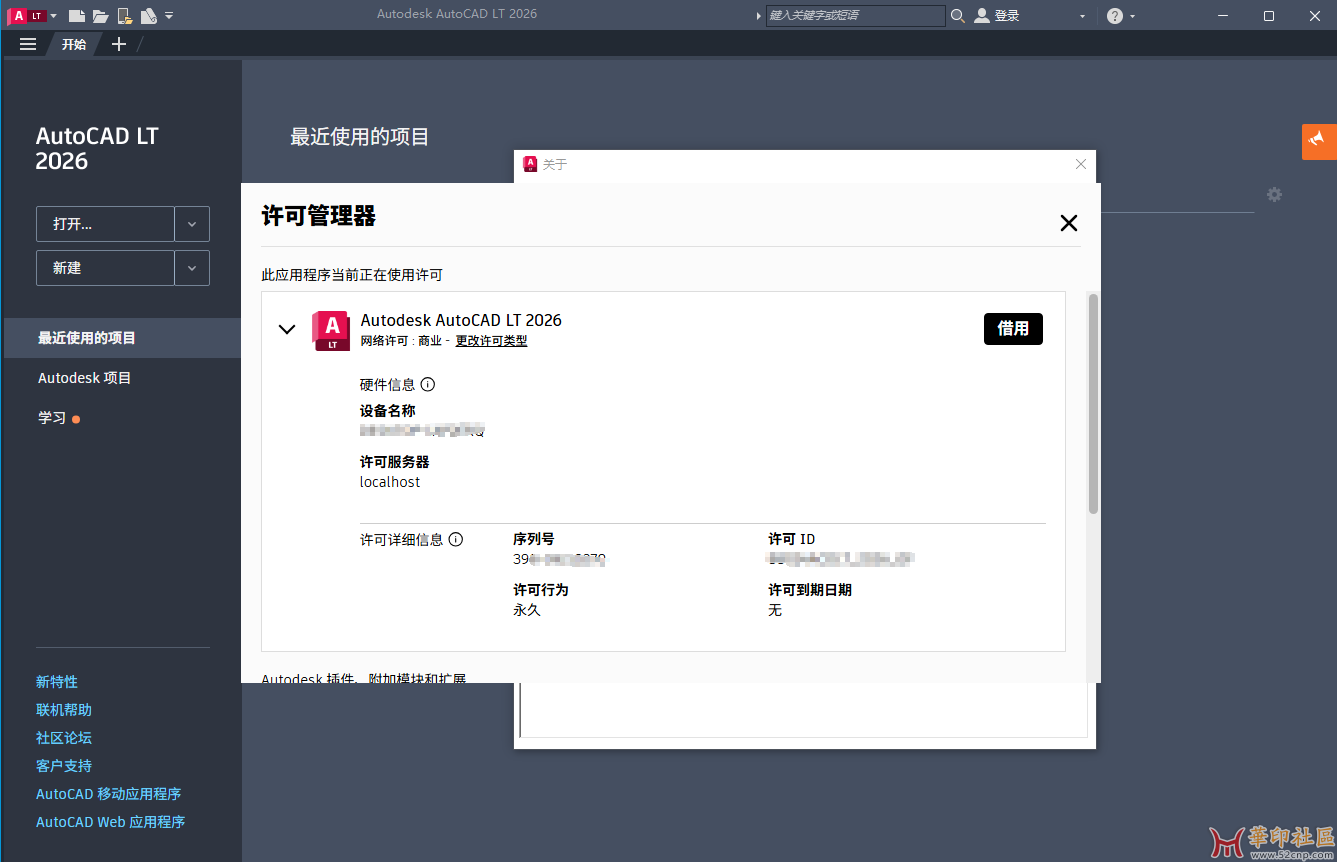Select 最近使用的项目 in the sidebar

(87, 337)
